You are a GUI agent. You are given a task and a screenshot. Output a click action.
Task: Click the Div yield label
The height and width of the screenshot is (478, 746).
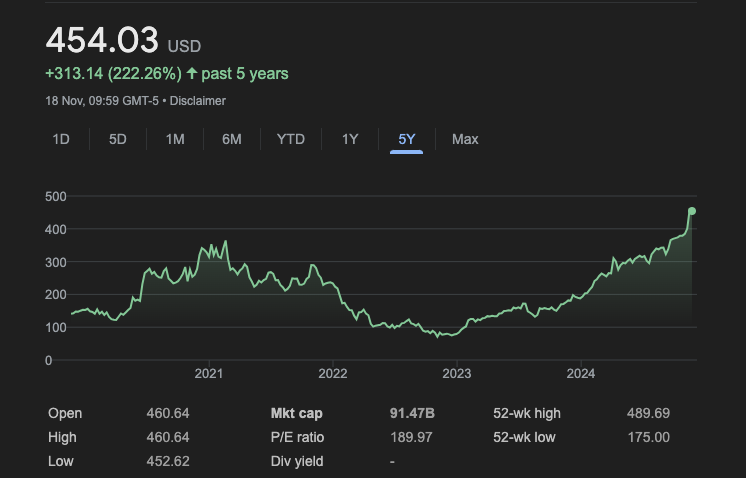pyautogui.click(x=297, y=461)
